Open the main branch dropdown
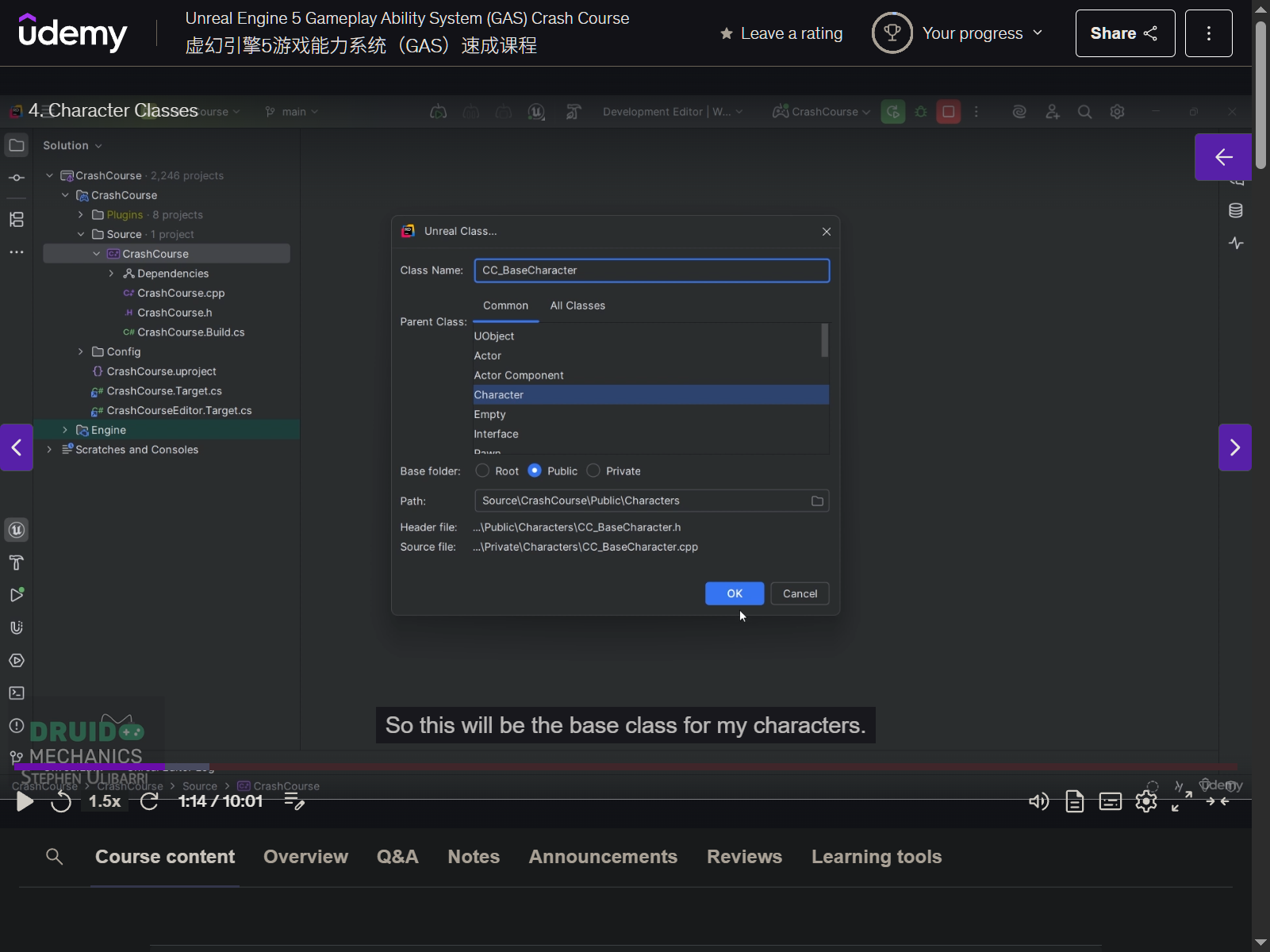The height and width of the screenshot is (952, 1270). pyautogui.click(x=292, y=112)
